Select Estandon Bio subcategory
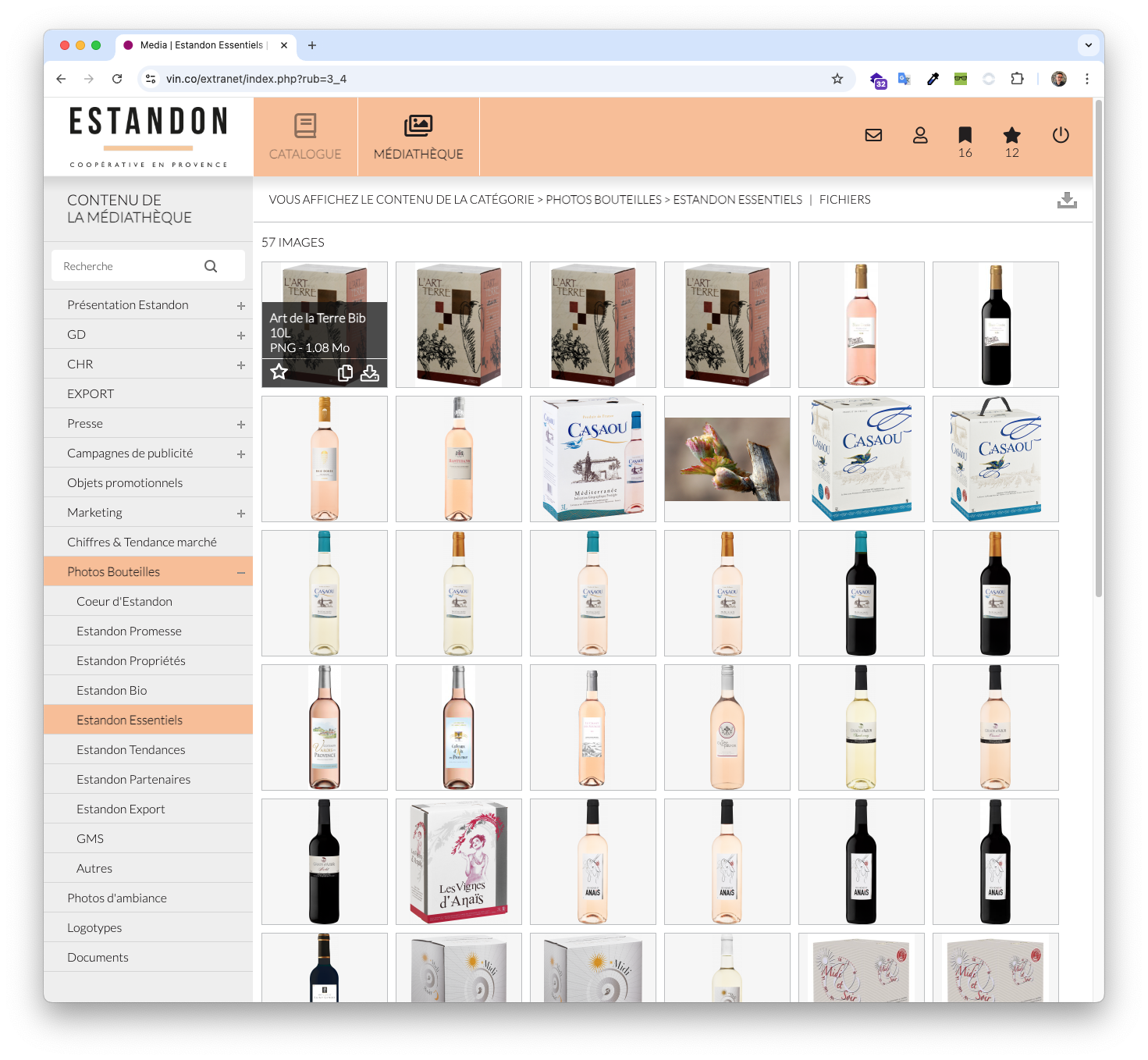1148x1060 pixels. 148,690
